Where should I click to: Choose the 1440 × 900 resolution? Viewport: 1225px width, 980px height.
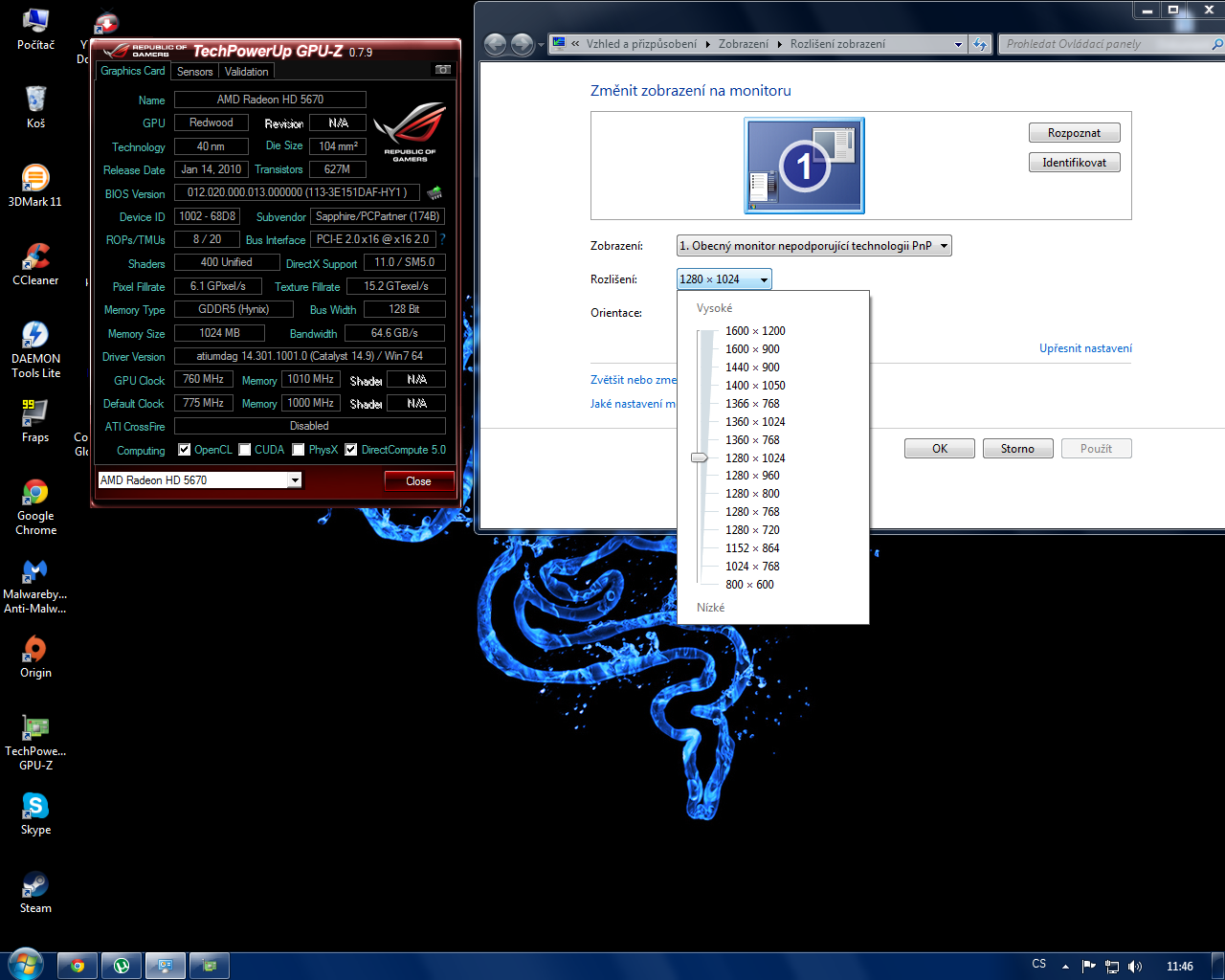[752, 367]
